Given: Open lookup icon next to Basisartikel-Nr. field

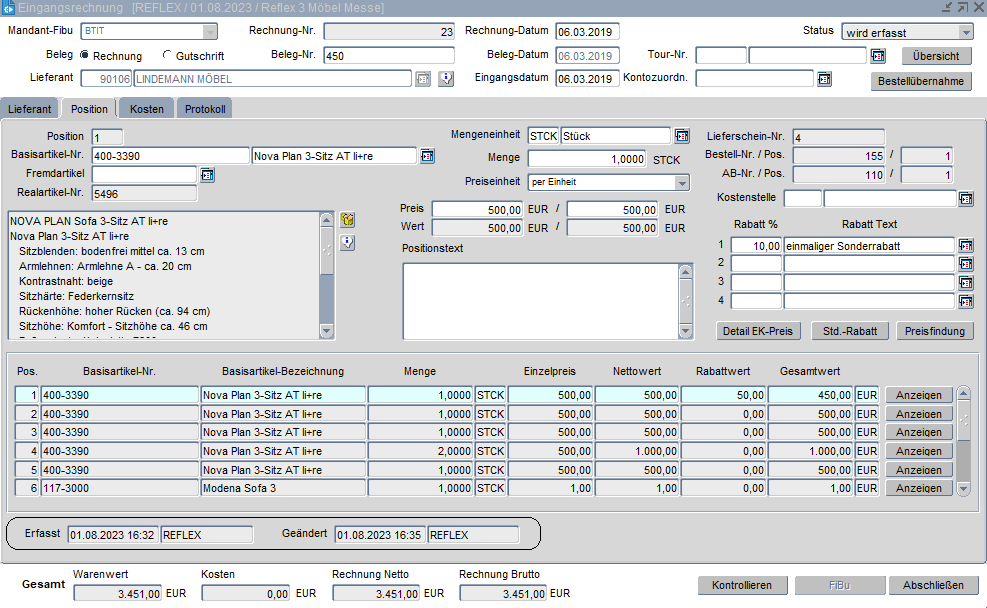Looking at the screenshot, I should point(427,156).
